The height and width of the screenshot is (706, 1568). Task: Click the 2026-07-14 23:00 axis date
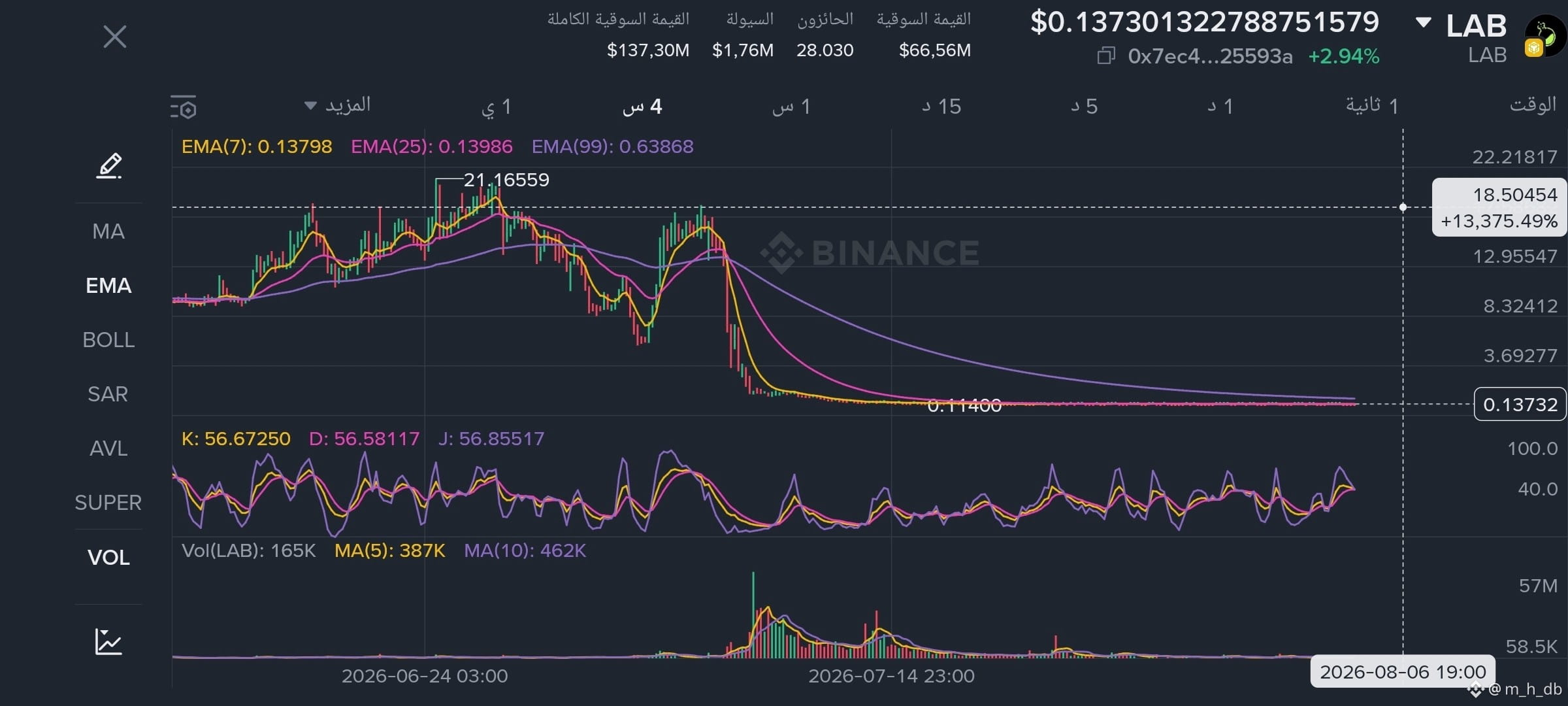[x=891, y=676]
